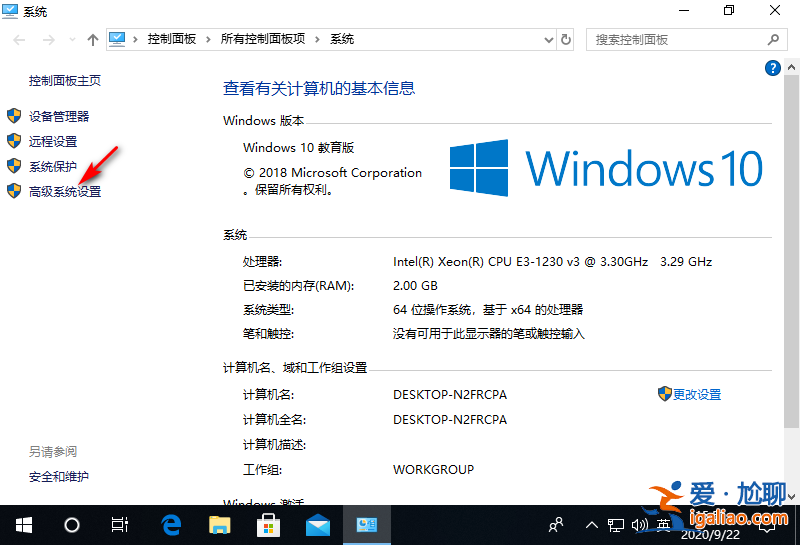Open Task View on taskbar
This screenshot has width=800, height=545.
(x=119, y=525)
